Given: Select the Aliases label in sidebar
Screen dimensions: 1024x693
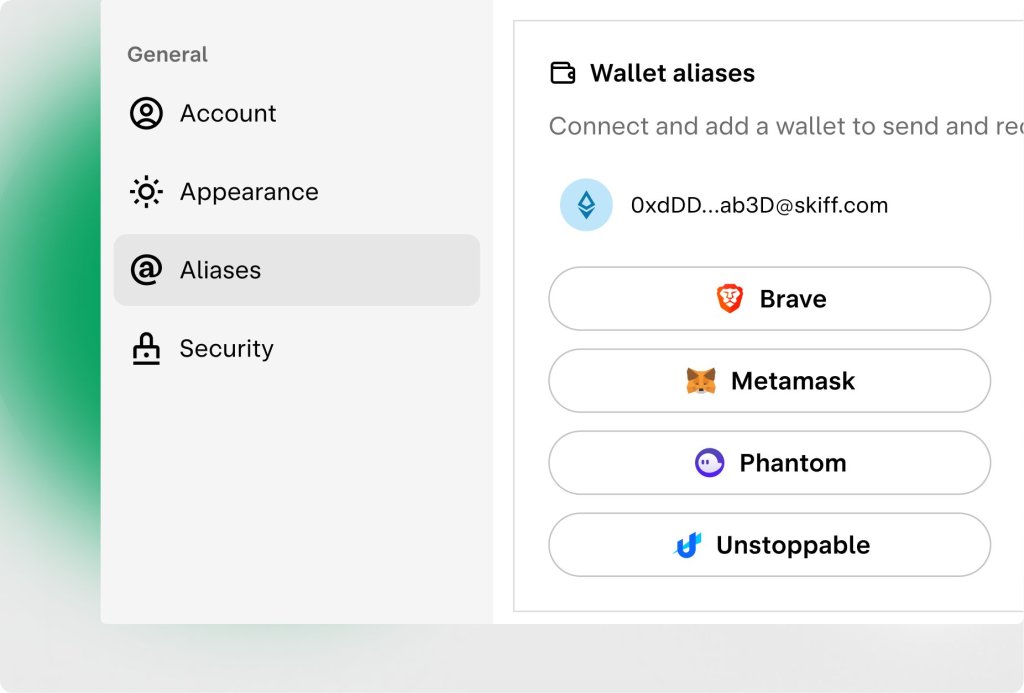Looking at the screenshot, I should (x=220, y=270).
